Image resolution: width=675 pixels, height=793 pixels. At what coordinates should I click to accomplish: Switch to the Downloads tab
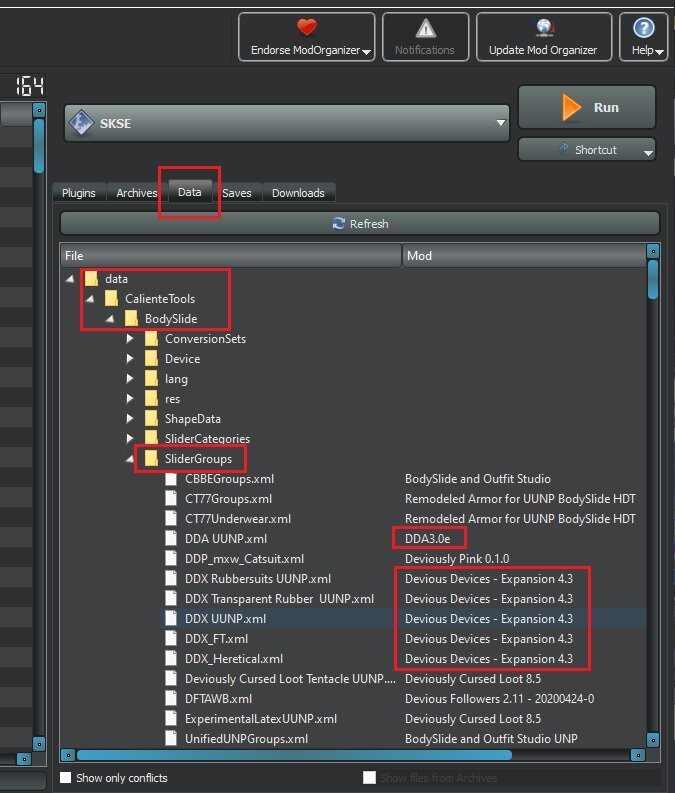pyautogui.click(x=298, y=193)
